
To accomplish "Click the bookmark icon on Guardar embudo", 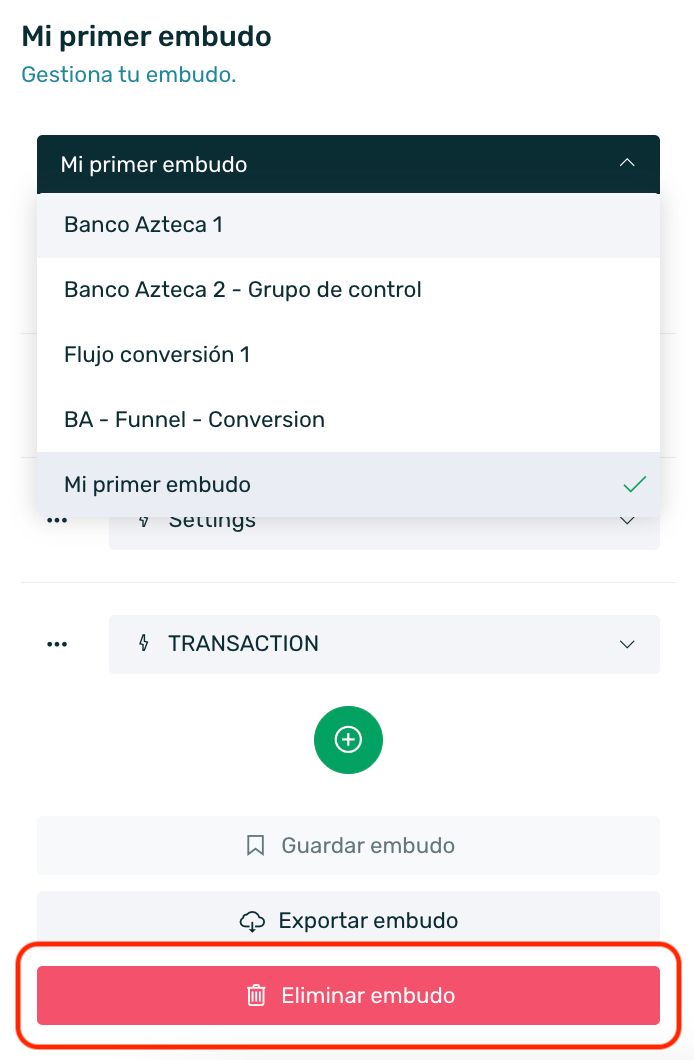I will point(255,845).
